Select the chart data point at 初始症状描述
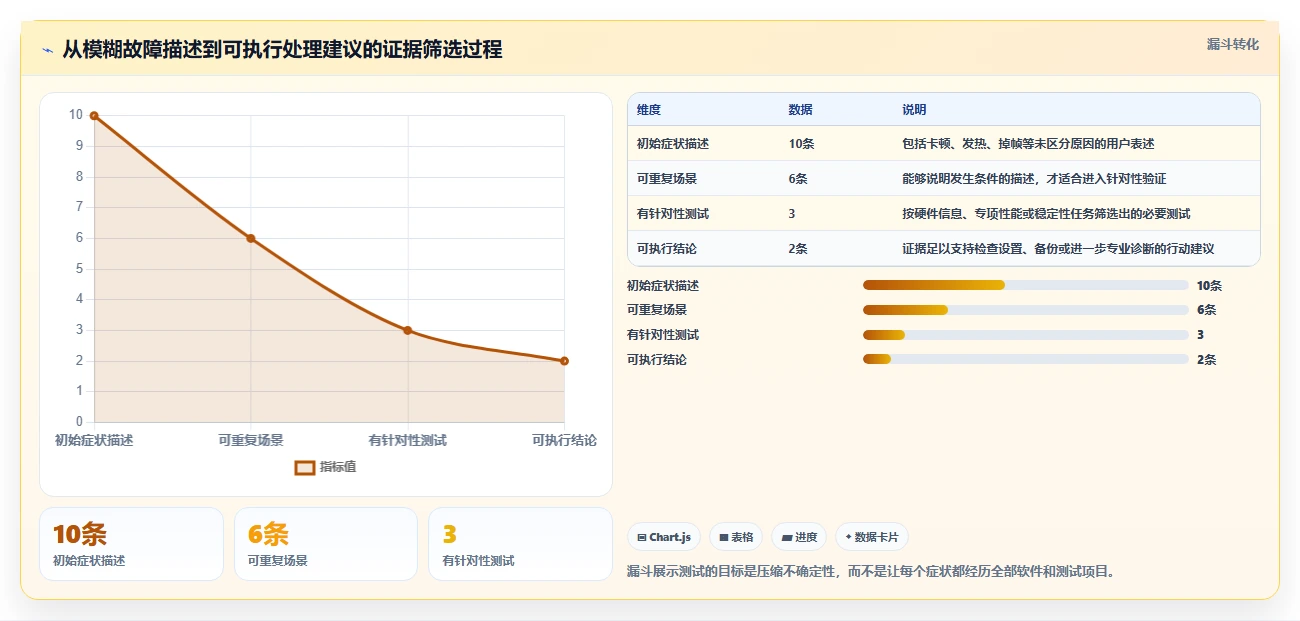The image size is (1300, 621). (x=94, y=116)
